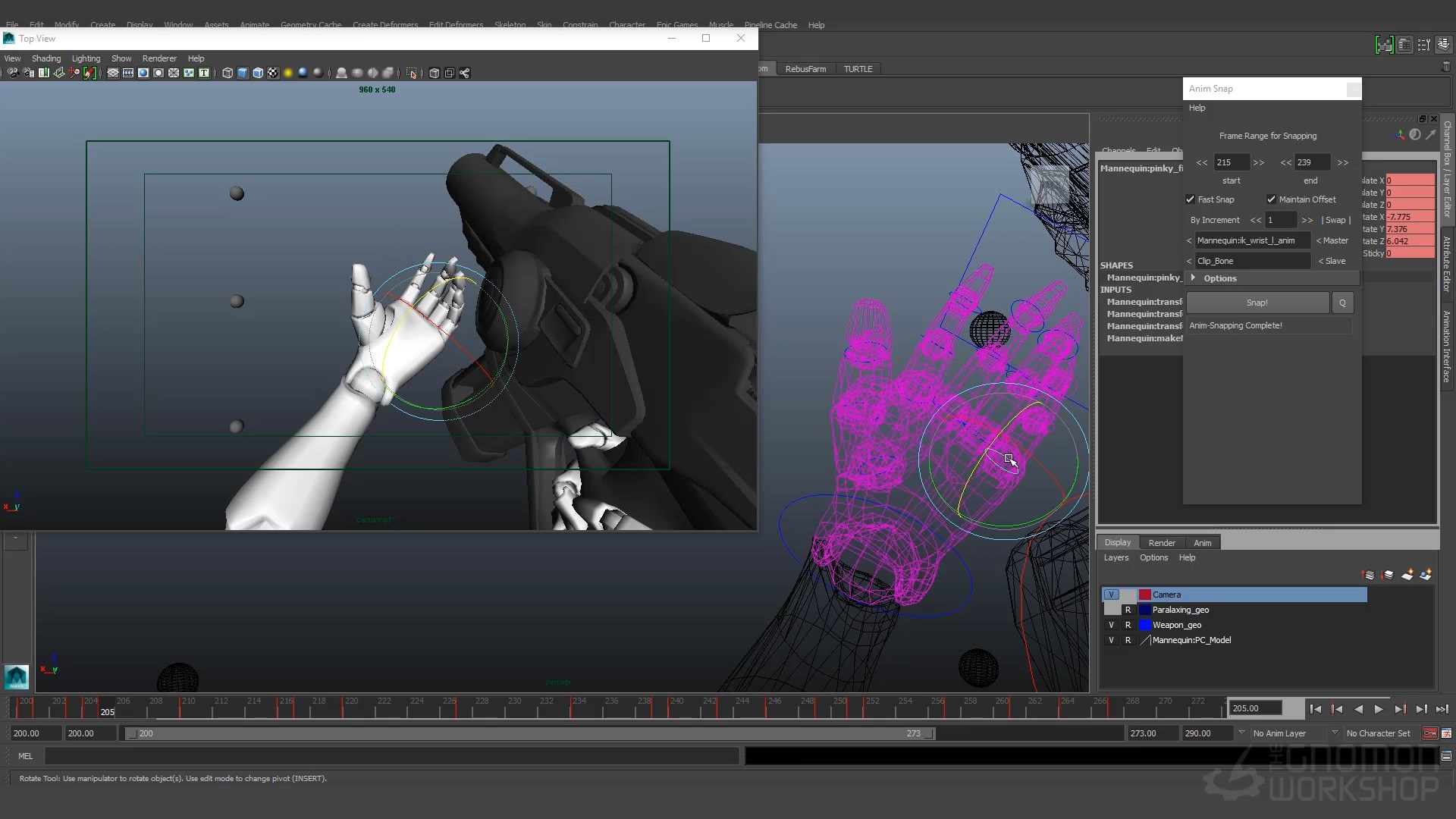Enable the Fast Snap checkbox
Viewport: 1456px width, 819px height.
(1191, 199)
